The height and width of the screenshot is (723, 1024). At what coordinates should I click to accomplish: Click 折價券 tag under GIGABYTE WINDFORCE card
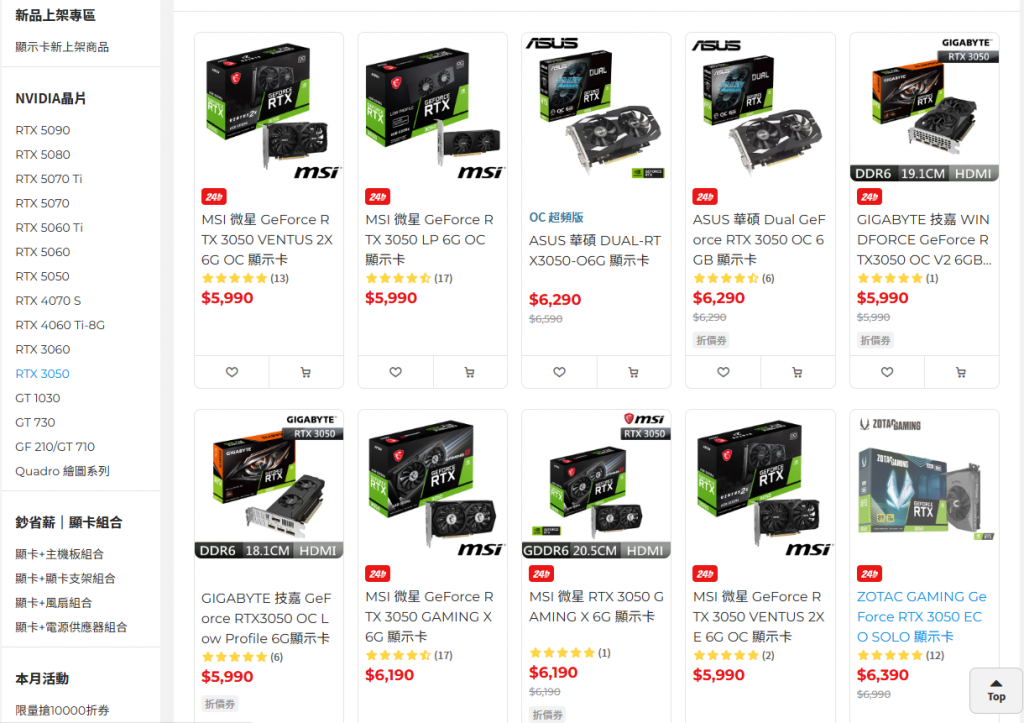pos(875,340)
